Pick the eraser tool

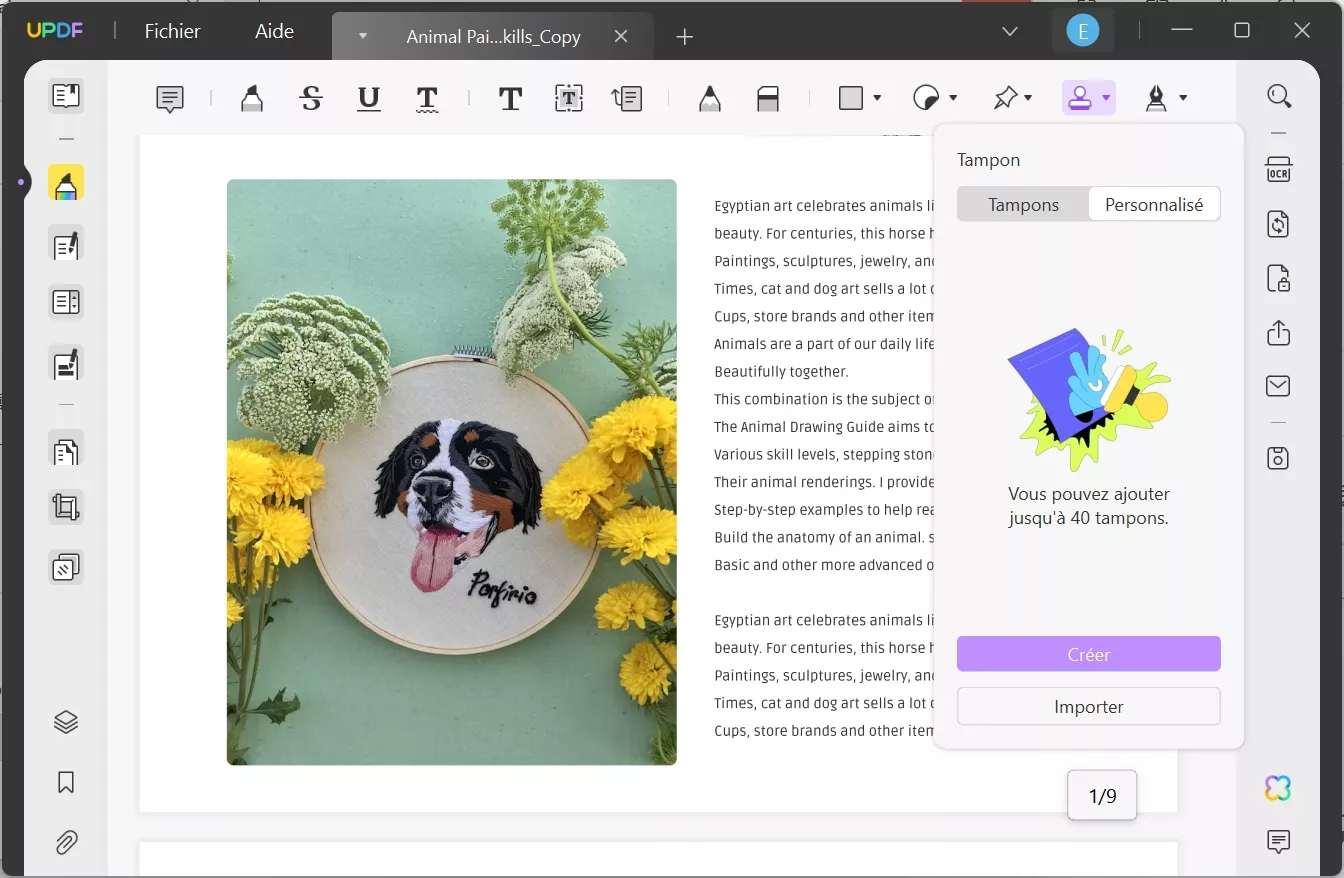point(767,98)
